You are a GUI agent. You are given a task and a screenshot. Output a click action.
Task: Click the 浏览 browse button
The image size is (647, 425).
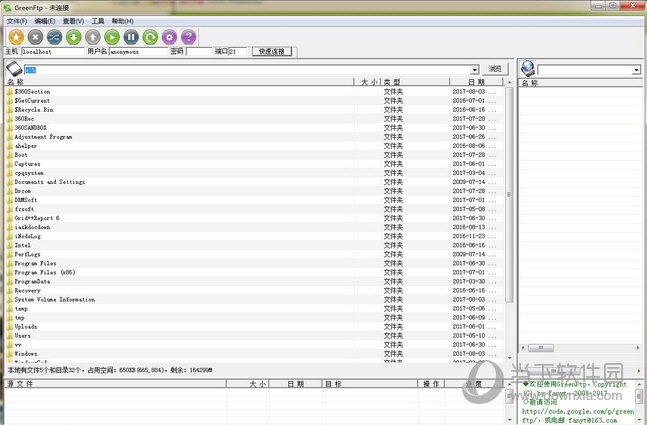coord(496,69)
